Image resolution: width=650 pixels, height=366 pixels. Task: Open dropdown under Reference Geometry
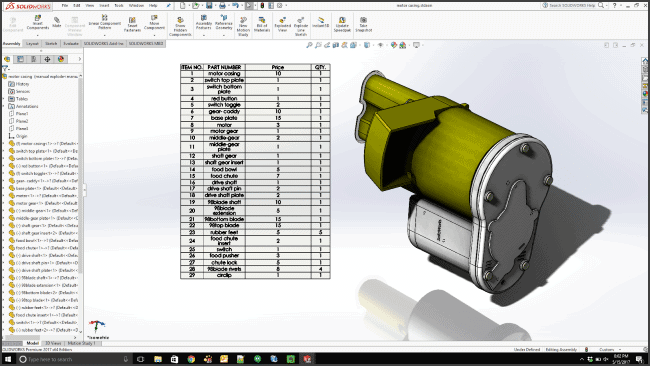coord(224,35)
